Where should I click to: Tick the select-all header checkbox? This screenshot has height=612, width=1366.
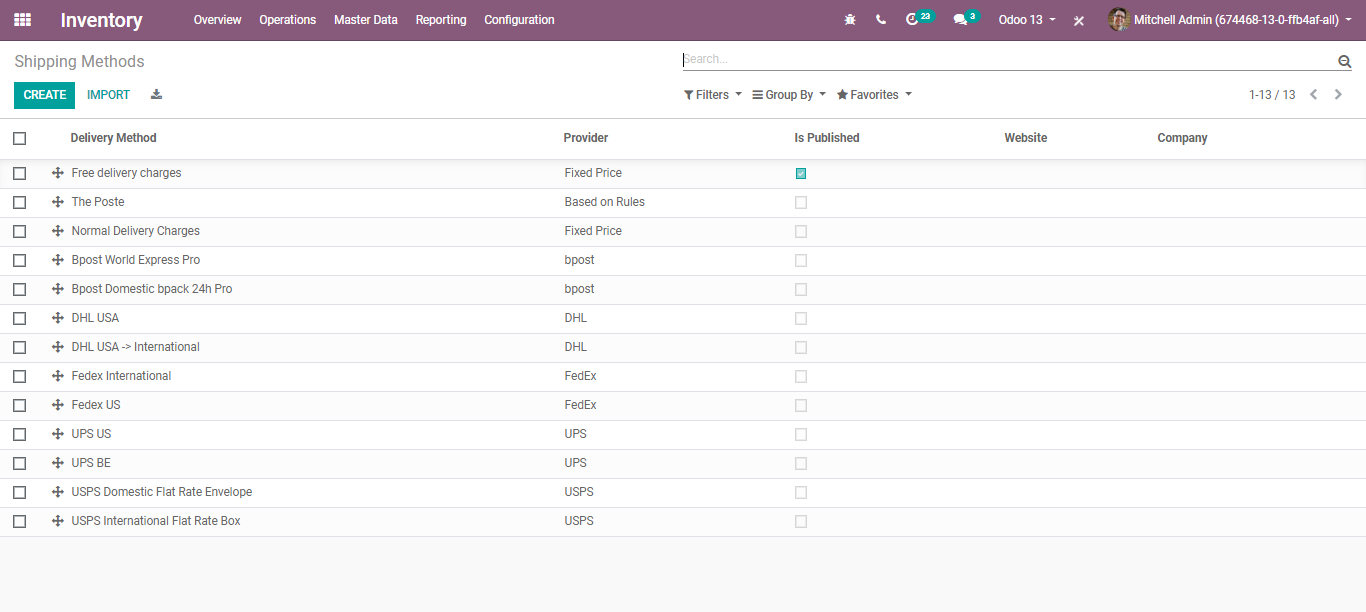coord(19,138)
